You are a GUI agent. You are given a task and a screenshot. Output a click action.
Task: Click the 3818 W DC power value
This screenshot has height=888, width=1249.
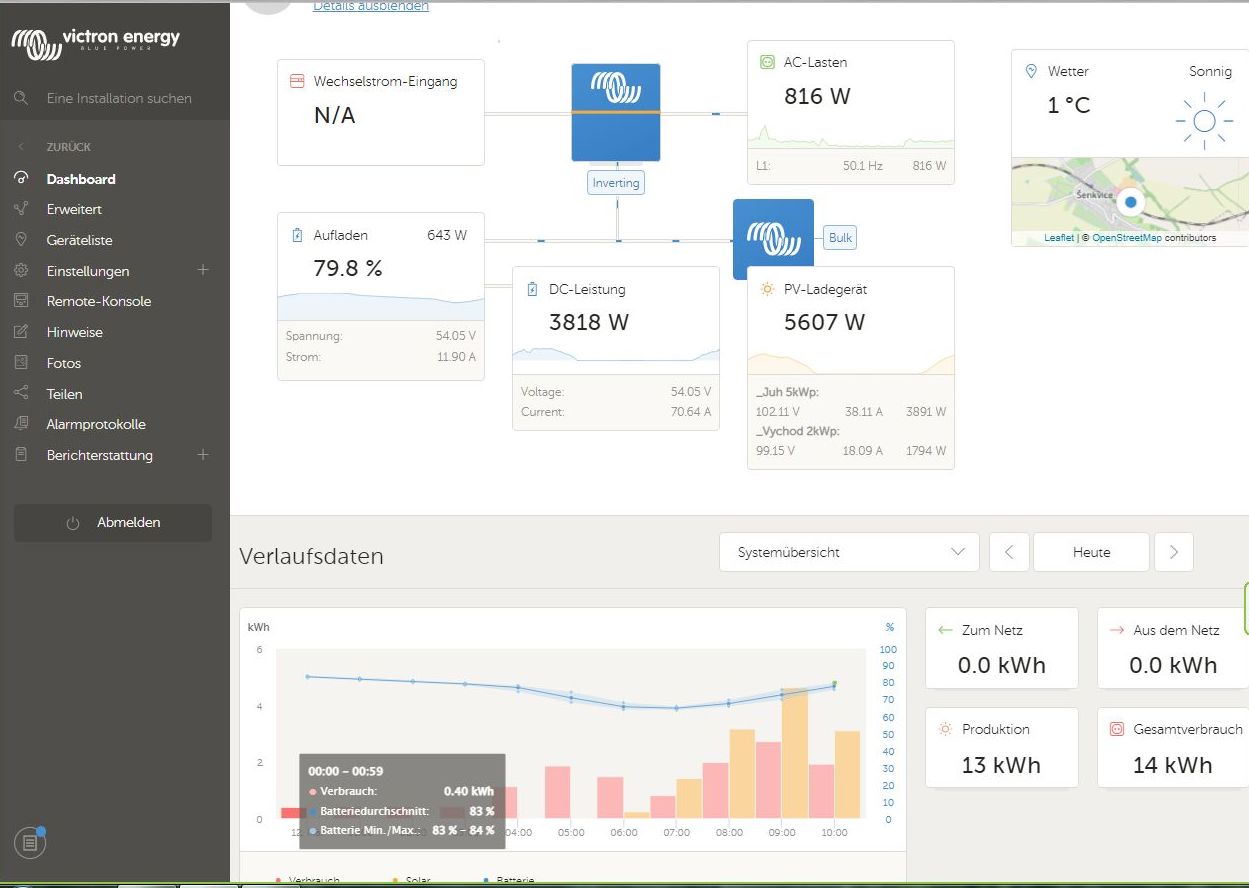pyautogui.click(x=589, y=322)
